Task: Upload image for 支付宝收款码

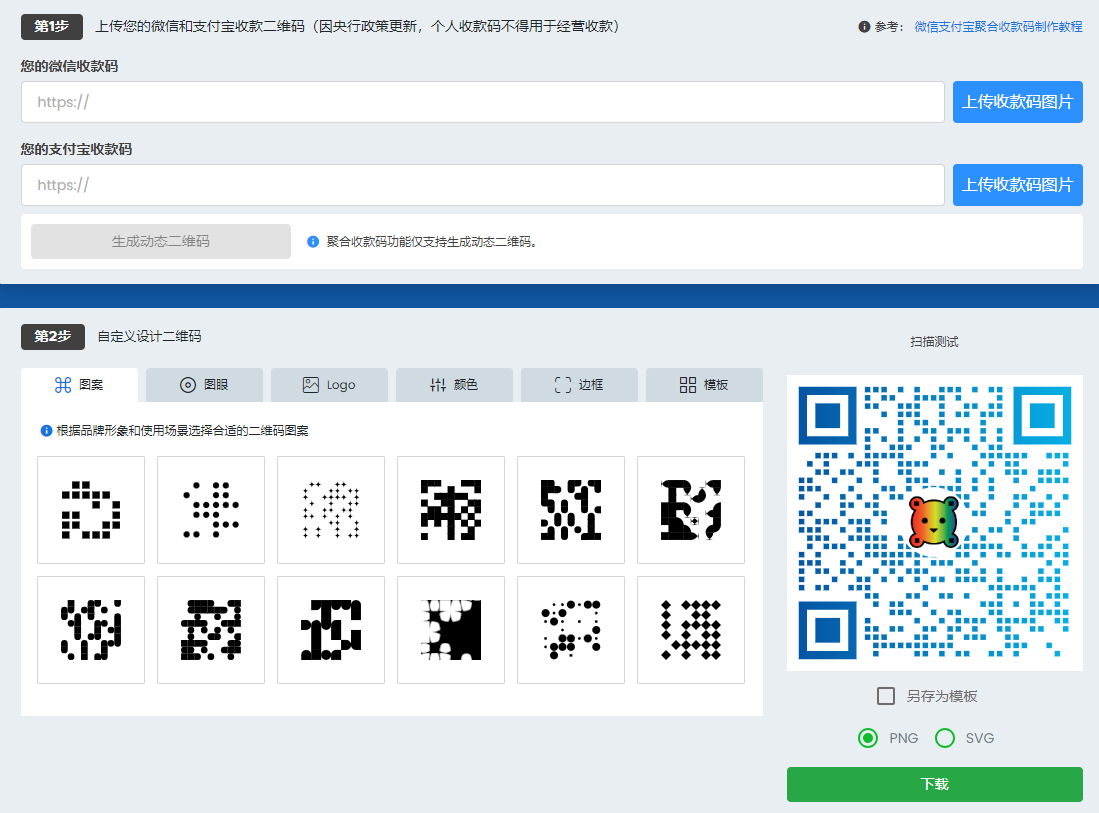Action: [1017, 185]
